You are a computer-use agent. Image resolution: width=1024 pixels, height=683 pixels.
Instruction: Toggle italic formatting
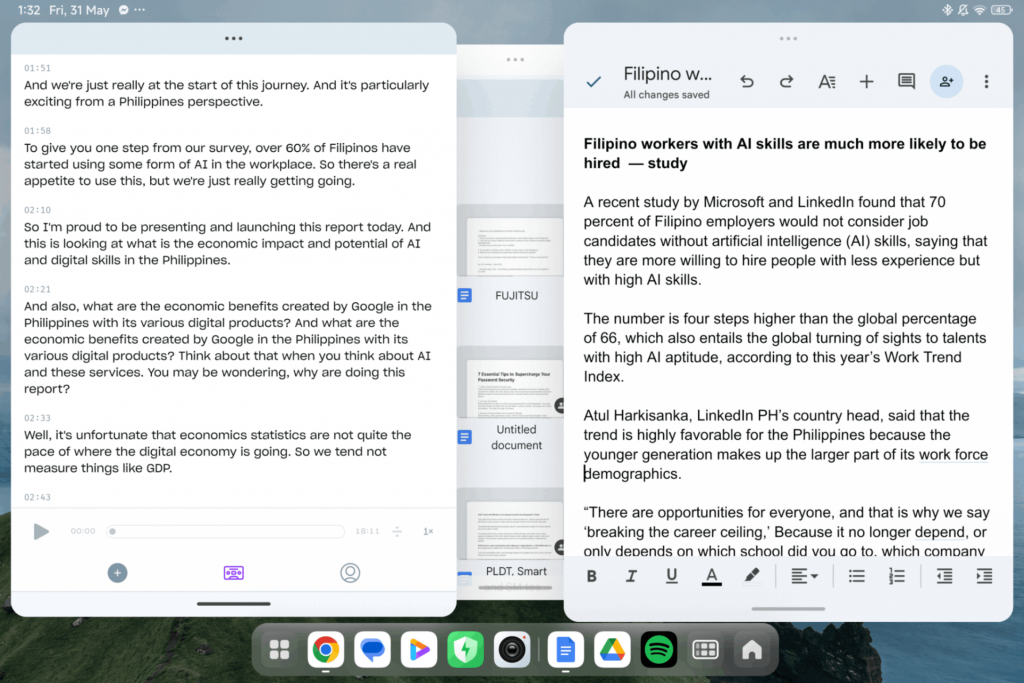click(x=631, y=576)
